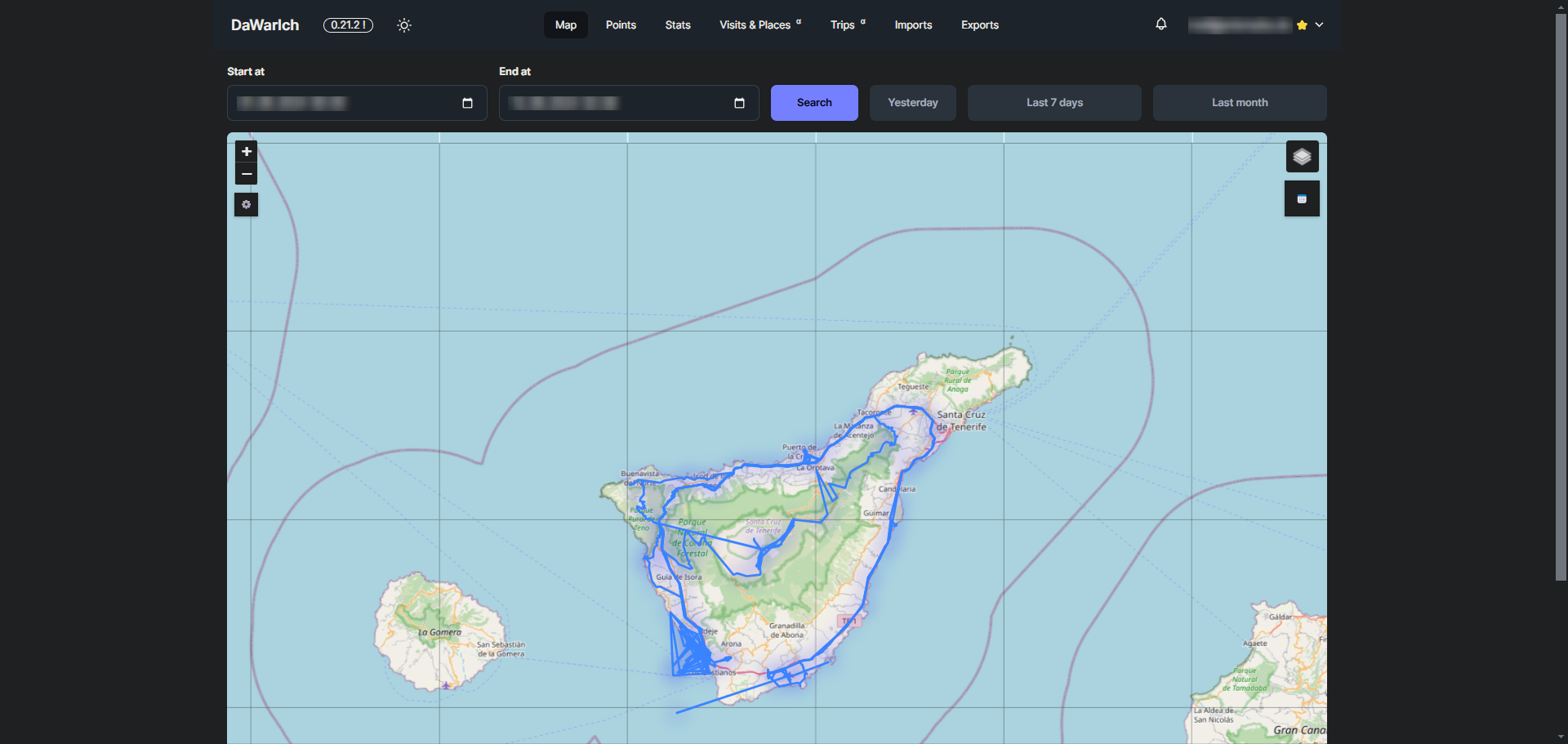Click the DaWarIch logo link
This screenshot has height=744, width=1568.
pyautogui.click(x=265, y=25)
